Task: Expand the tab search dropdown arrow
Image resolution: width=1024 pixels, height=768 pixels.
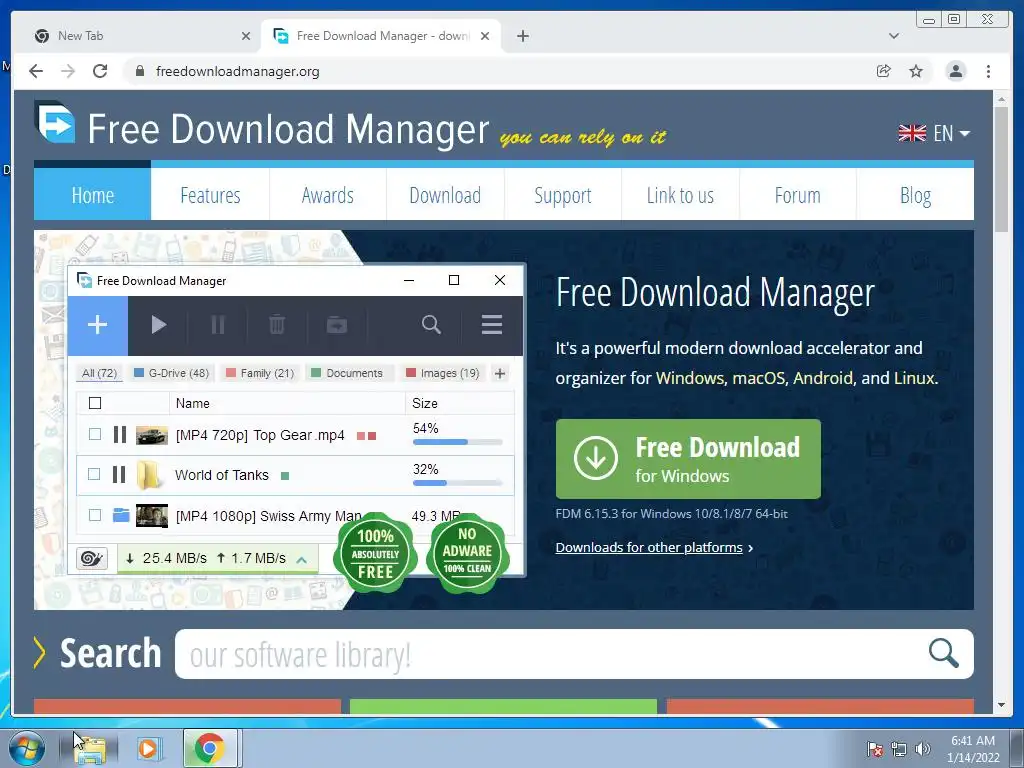Action: 894,36
